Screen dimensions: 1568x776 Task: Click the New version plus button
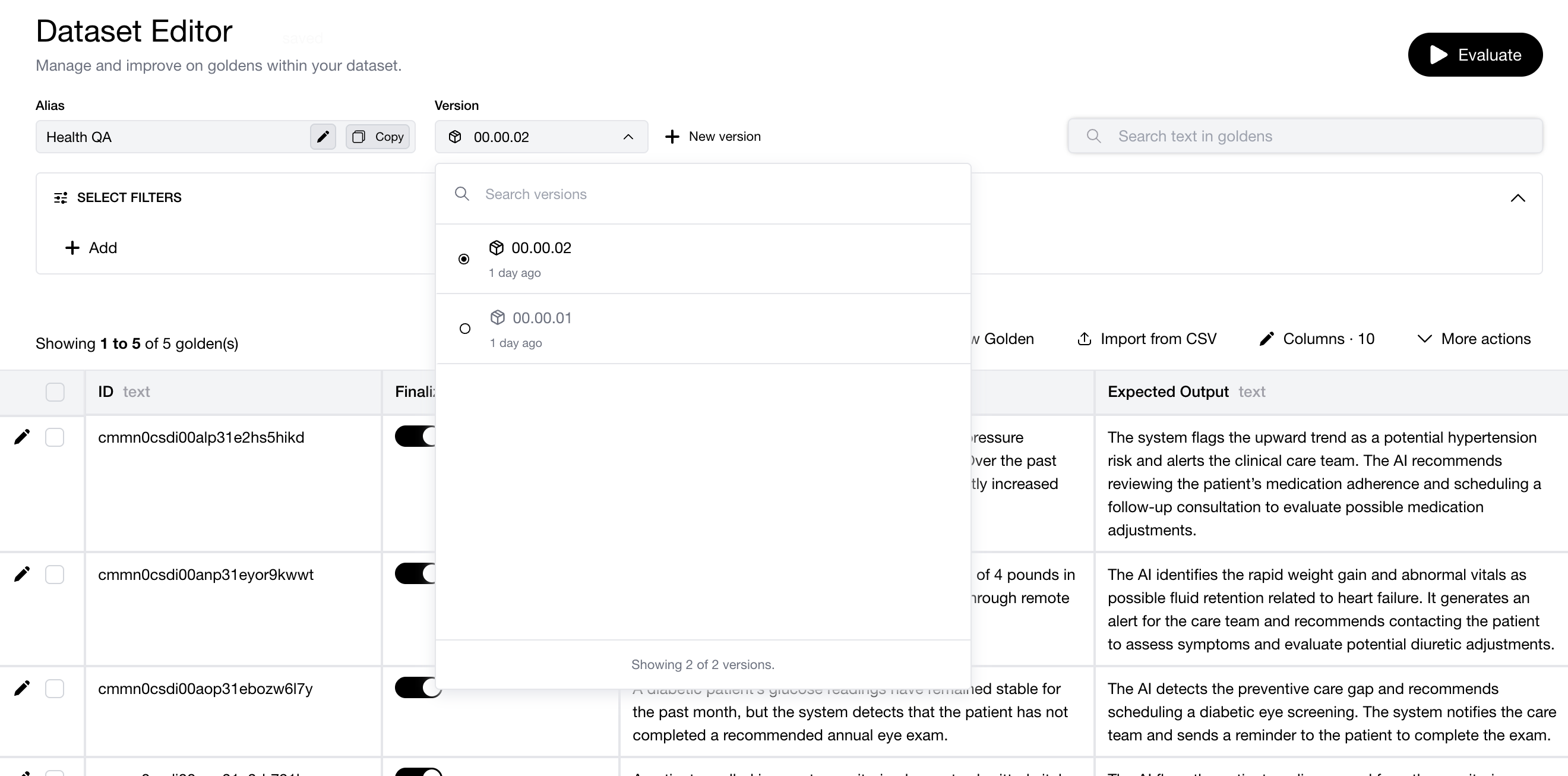point(672,137)
